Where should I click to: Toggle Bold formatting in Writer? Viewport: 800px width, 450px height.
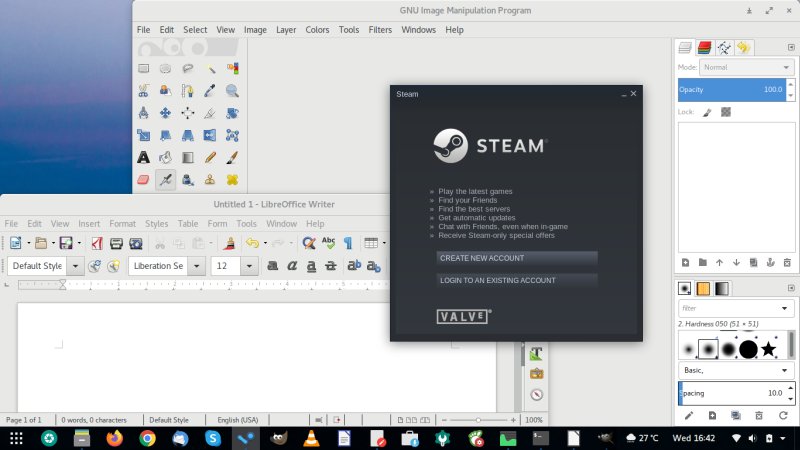point(273,266)
